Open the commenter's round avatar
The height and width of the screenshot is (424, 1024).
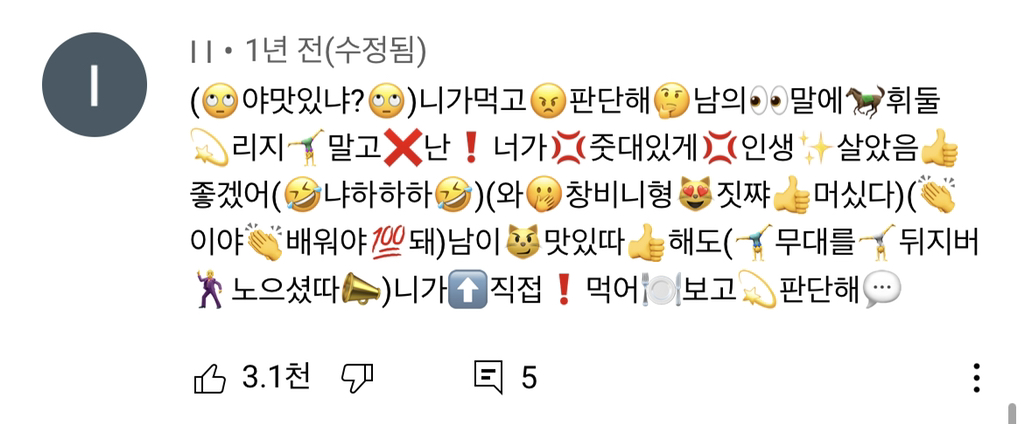pos(95,84)
